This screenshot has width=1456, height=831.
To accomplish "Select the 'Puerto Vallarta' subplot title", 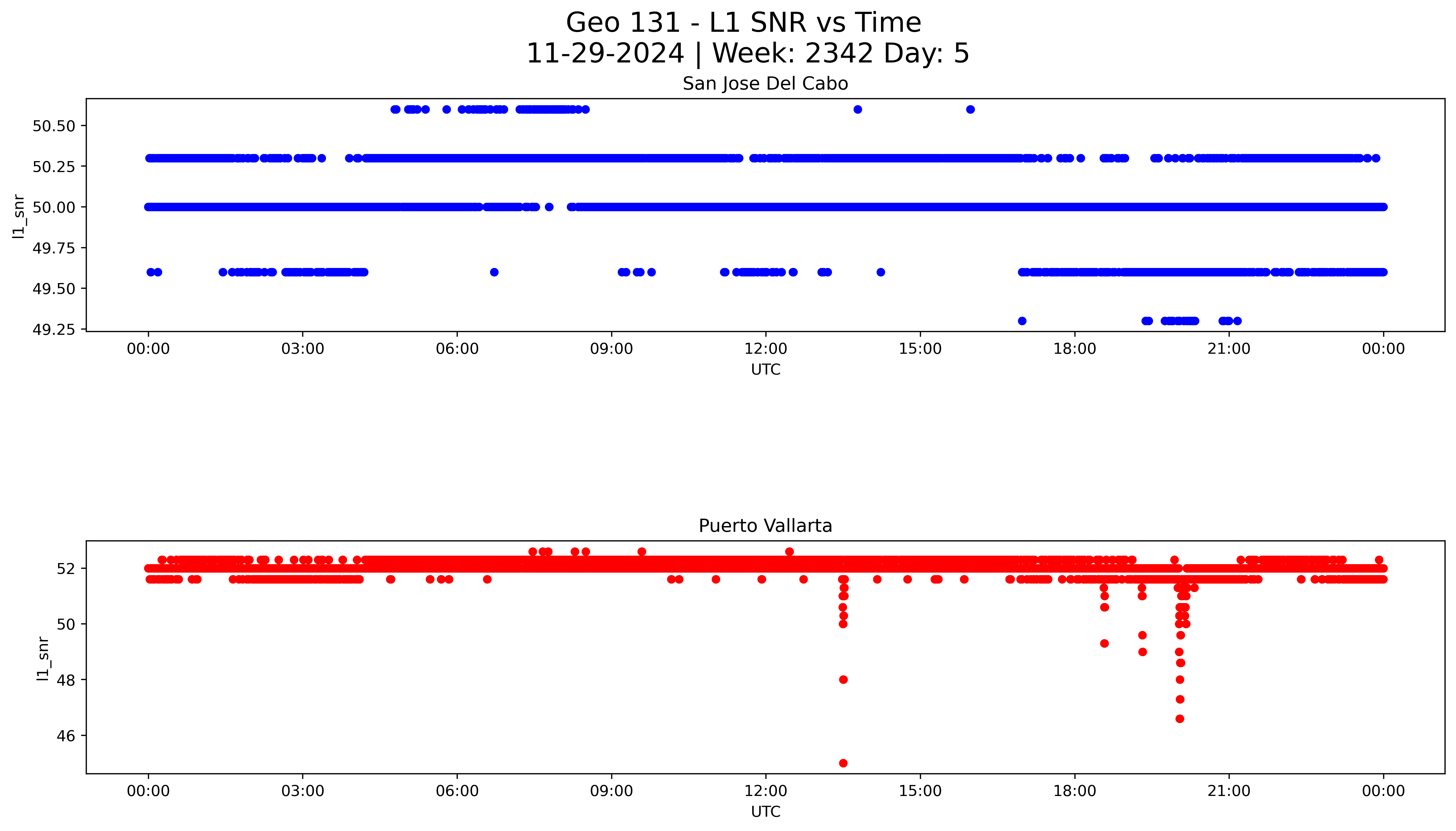I will tap(765, 526).
